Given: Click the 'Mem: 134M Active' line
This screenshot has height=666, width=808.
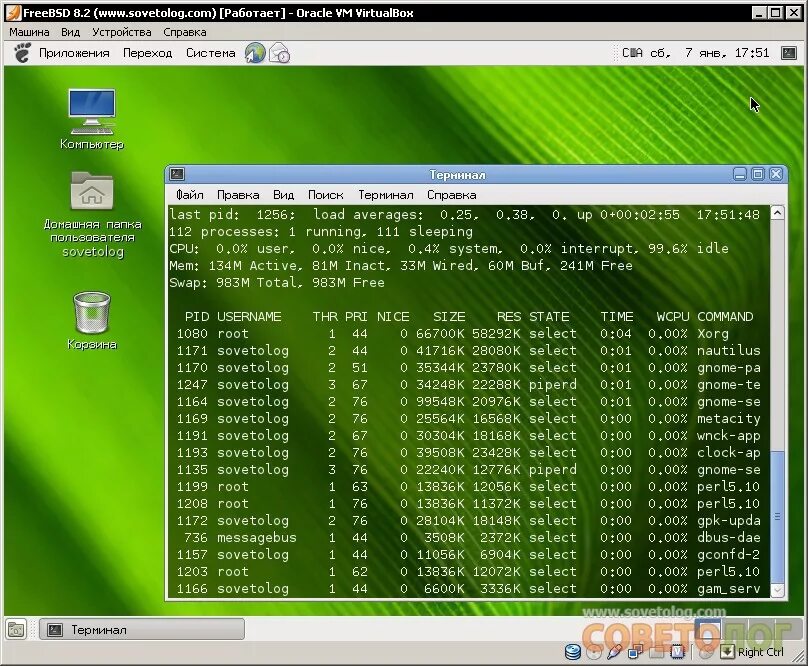Looking at the screenshot, I should click(x=401, y=265).
